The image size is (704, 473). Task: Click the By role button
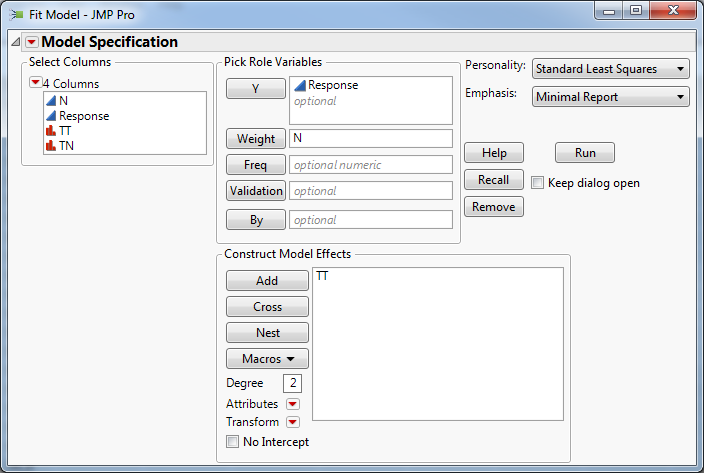tap(256, 220)
